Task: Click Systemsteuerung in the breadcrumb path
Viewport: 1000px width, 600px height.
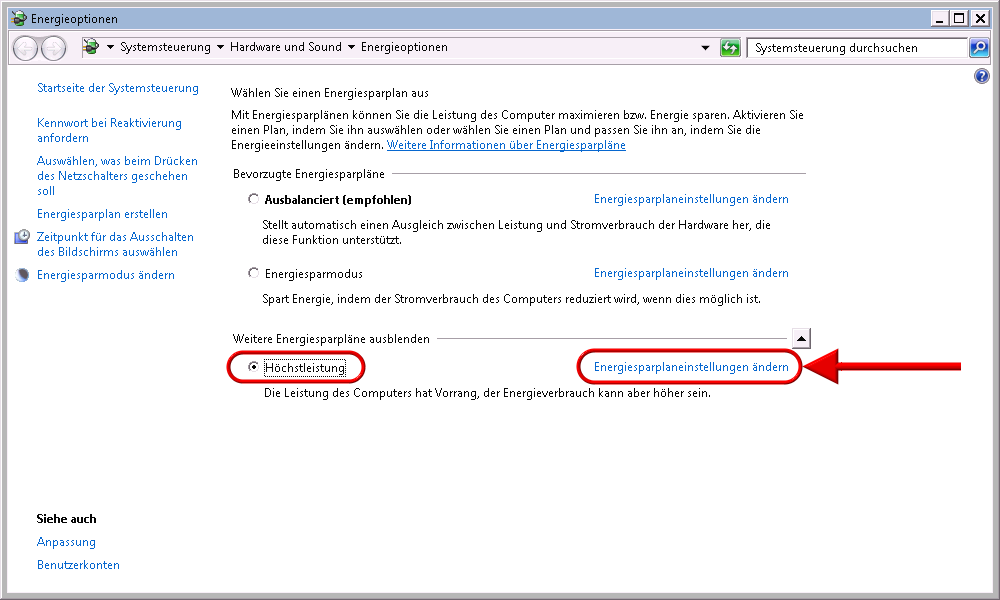Action: (165, 48)
